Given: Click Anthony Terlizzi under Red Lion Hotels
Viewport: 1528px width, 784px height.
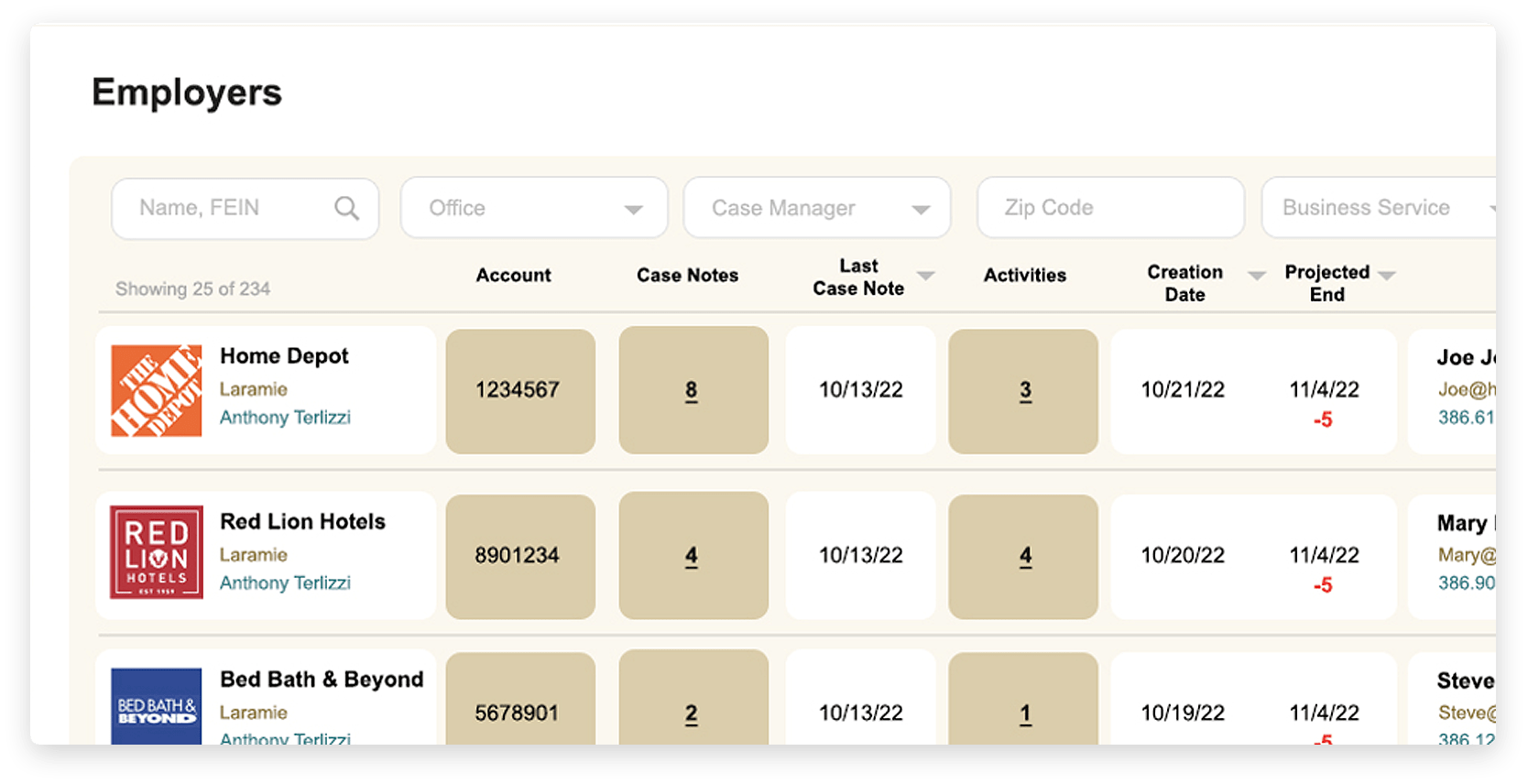Looking at the screenshot, I should pyautogui.click(x=285, y=583).
